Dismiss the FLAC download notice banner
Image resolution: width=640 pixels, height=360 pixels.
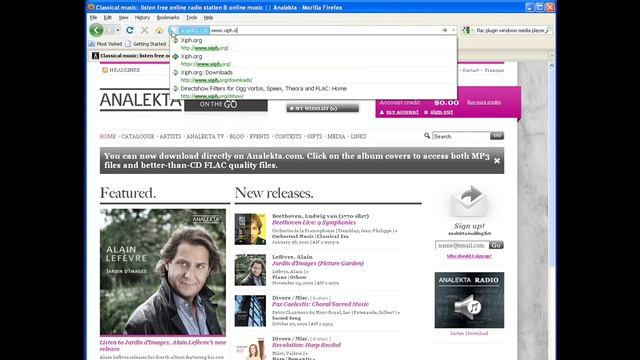(497, 161)
